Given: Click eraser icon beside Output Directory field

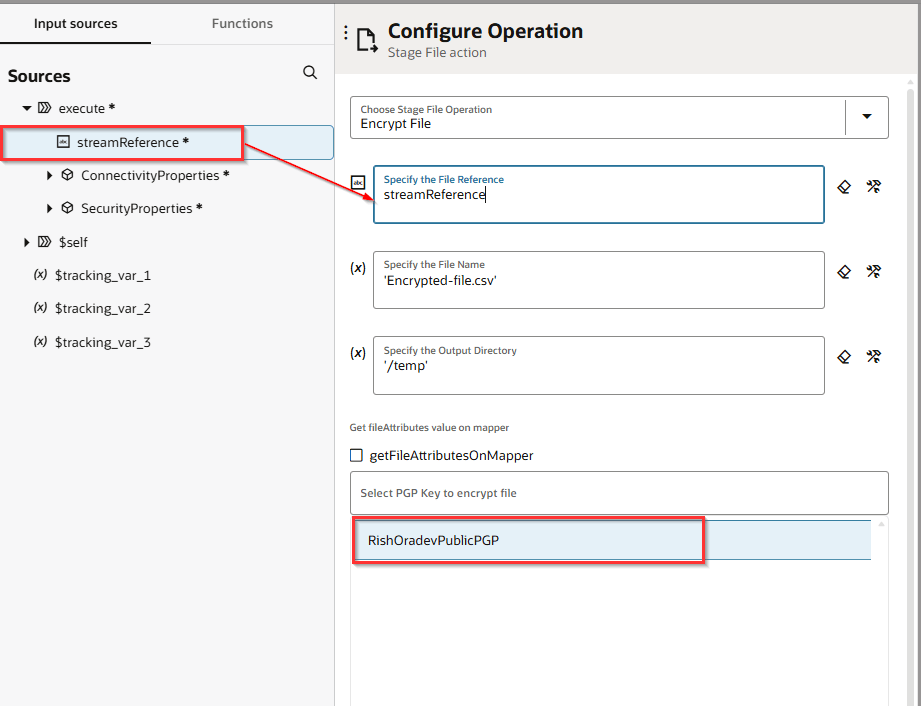Looking at the screenshot, I should [x=844, y=356].
